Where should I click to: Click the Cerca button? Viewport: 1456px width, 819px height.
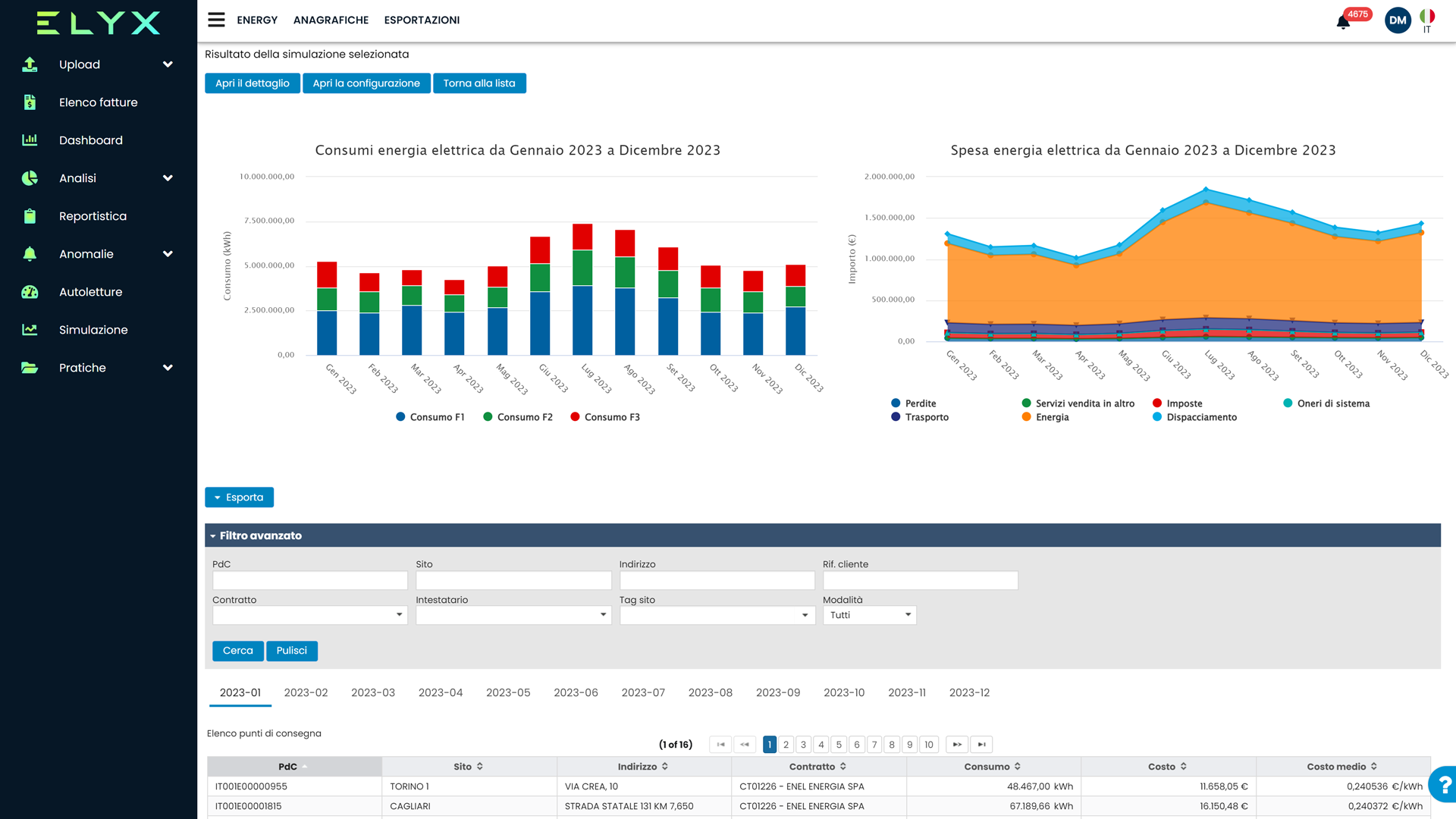point(237,651)
